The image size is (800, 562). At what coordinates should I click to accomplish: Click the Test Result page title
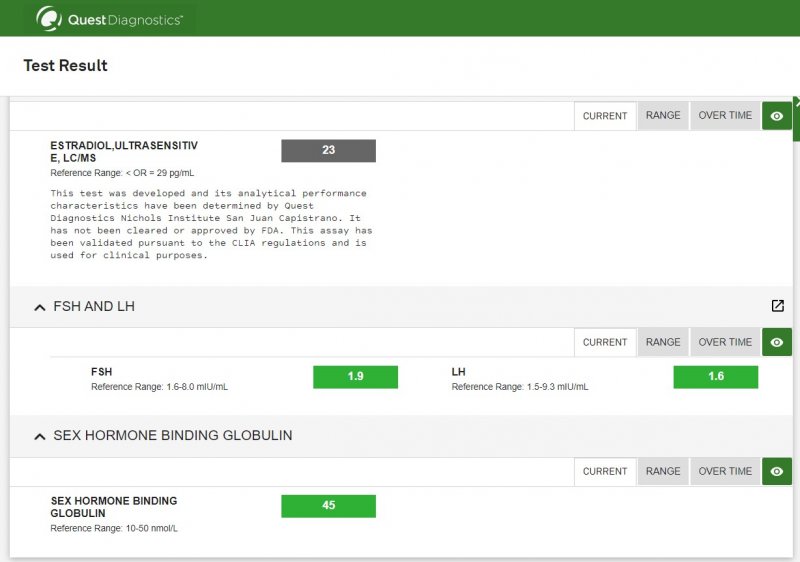point(65,65)
